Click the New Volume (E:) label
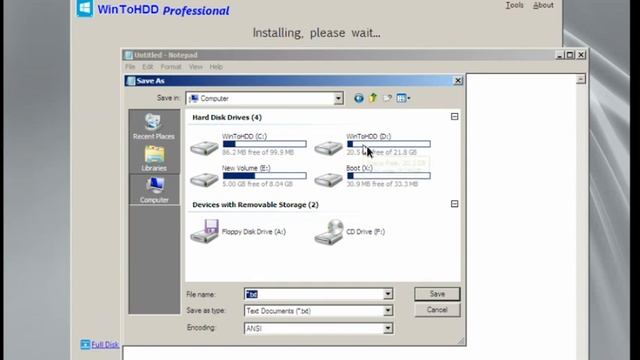The image size is (640, 360). [246, 168]
